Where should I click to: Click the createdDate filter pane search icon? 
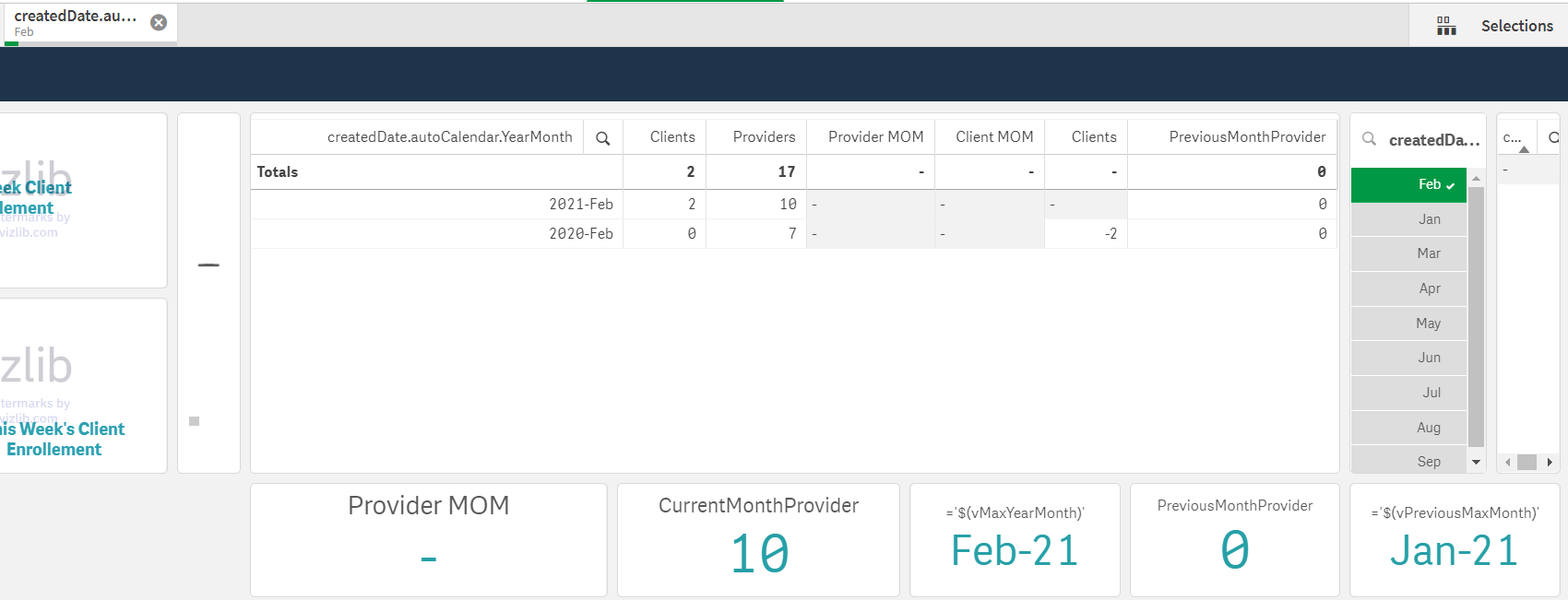pos(1369,139)
